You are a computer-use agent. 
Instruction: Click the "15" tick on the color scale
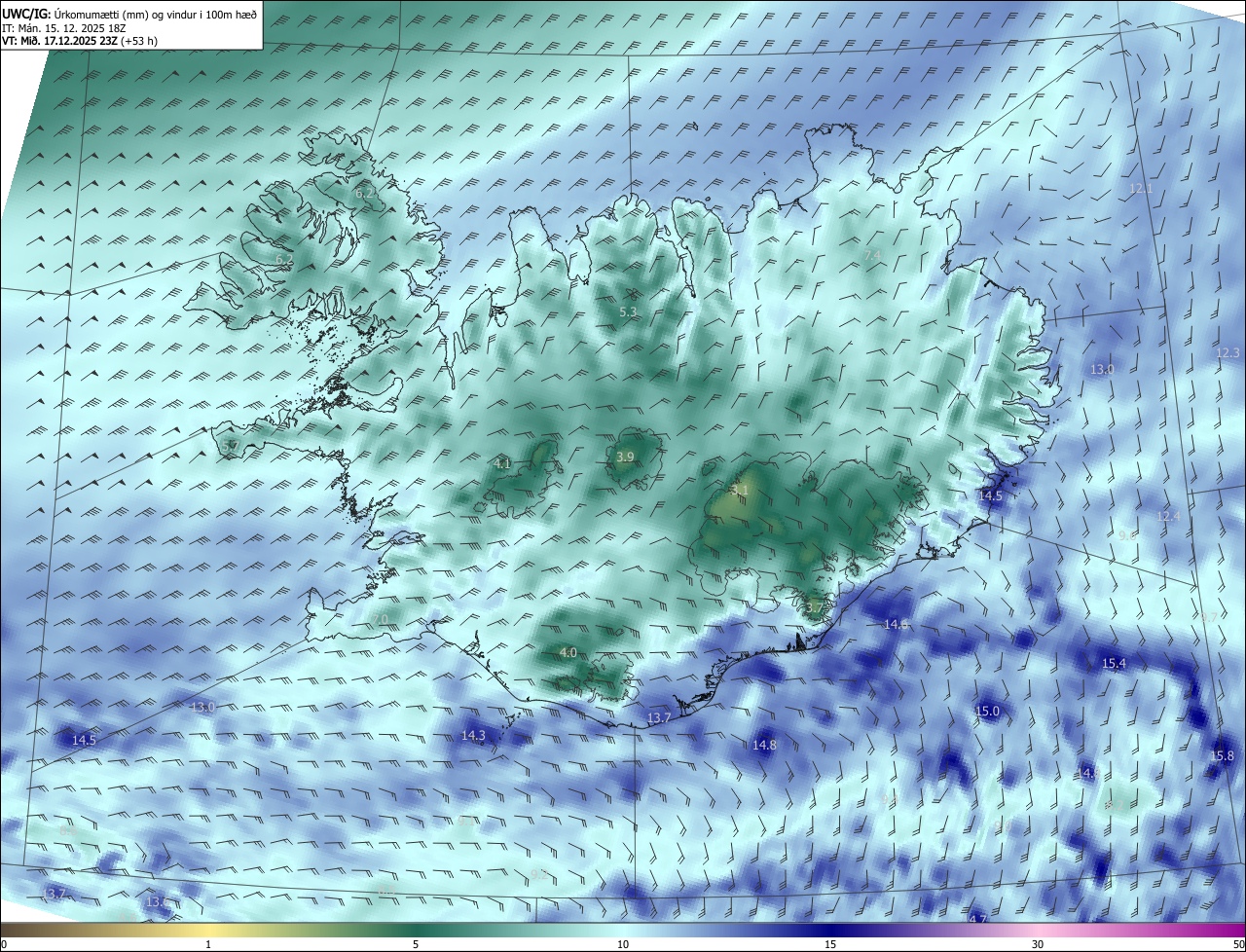[x=830, y=944]
